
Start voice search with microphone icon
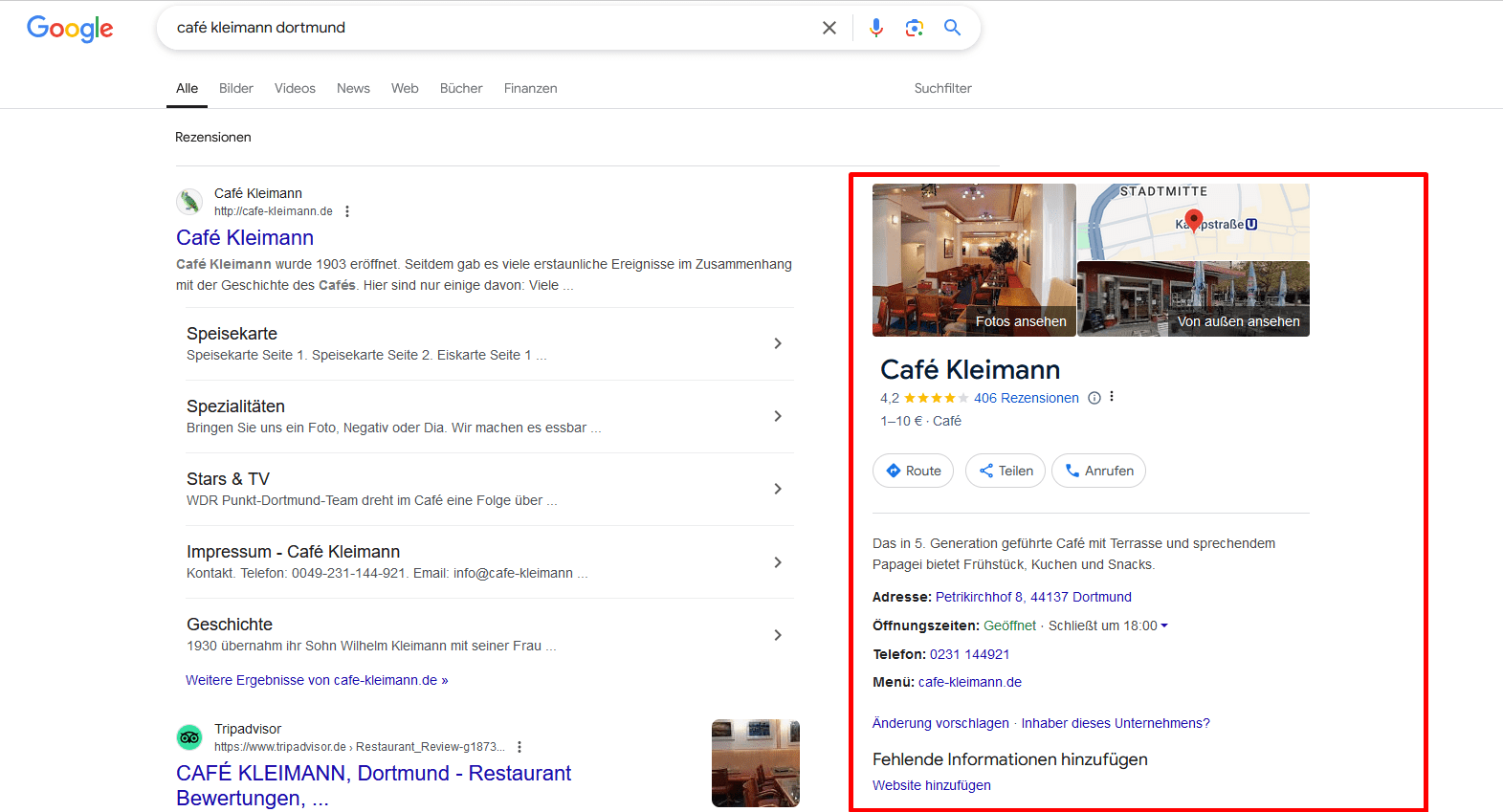pyautogui.click(x=876, y=28)
